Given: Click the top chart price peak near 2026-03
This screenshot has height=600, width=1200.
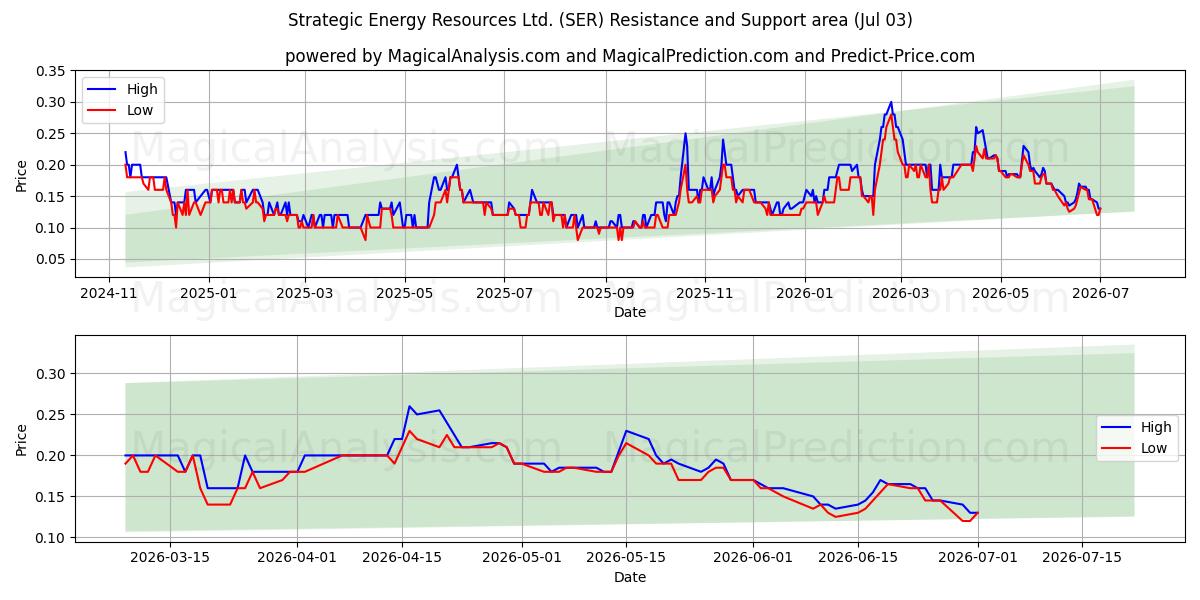Looking at the screenshot, I should pos(891,102).
